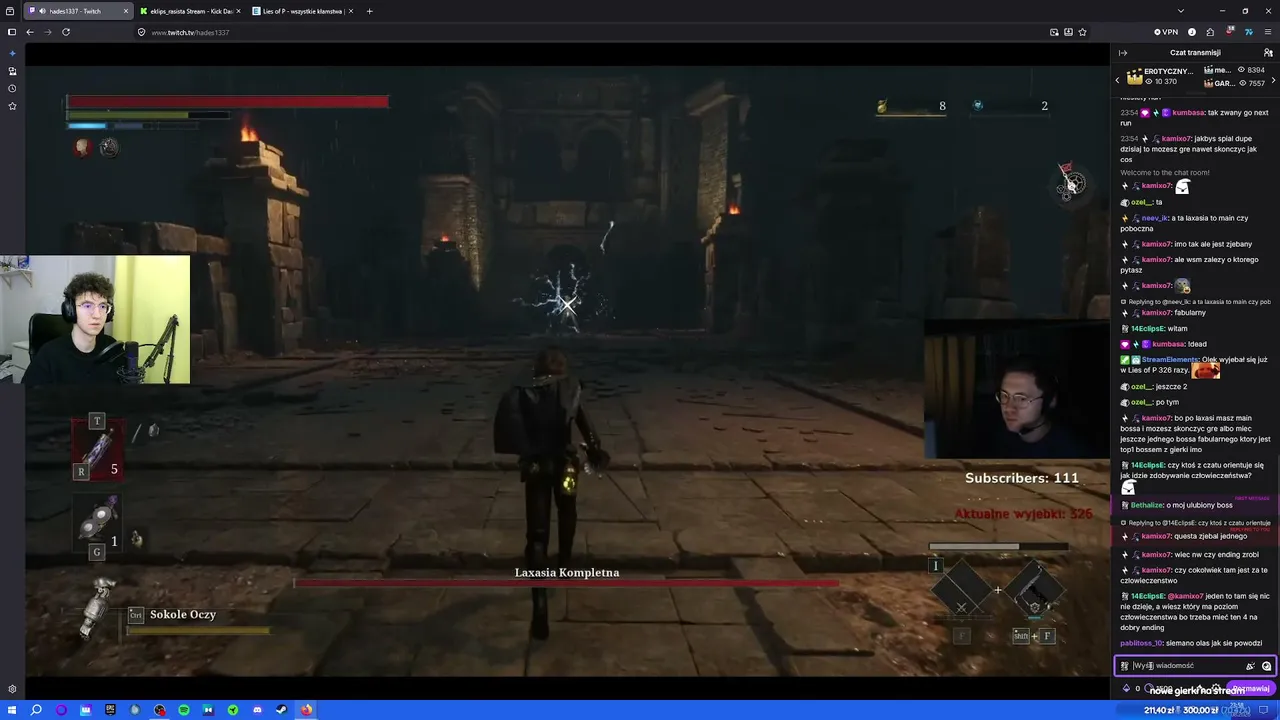Show the previous leaderboard page
Screen dimensions: 1280x720
(1118, 78)
